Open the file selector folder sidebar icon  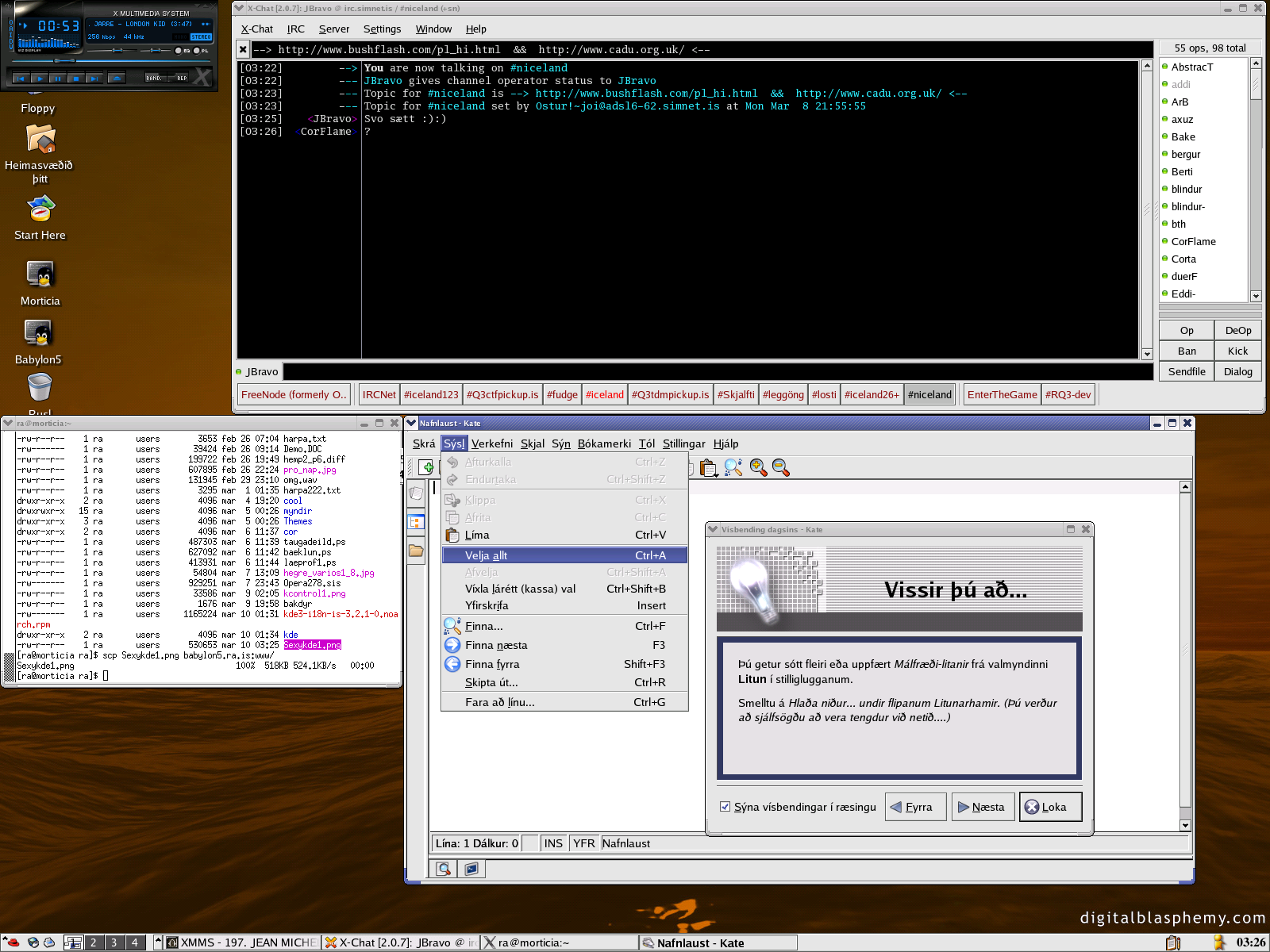[x=416, y=550]
